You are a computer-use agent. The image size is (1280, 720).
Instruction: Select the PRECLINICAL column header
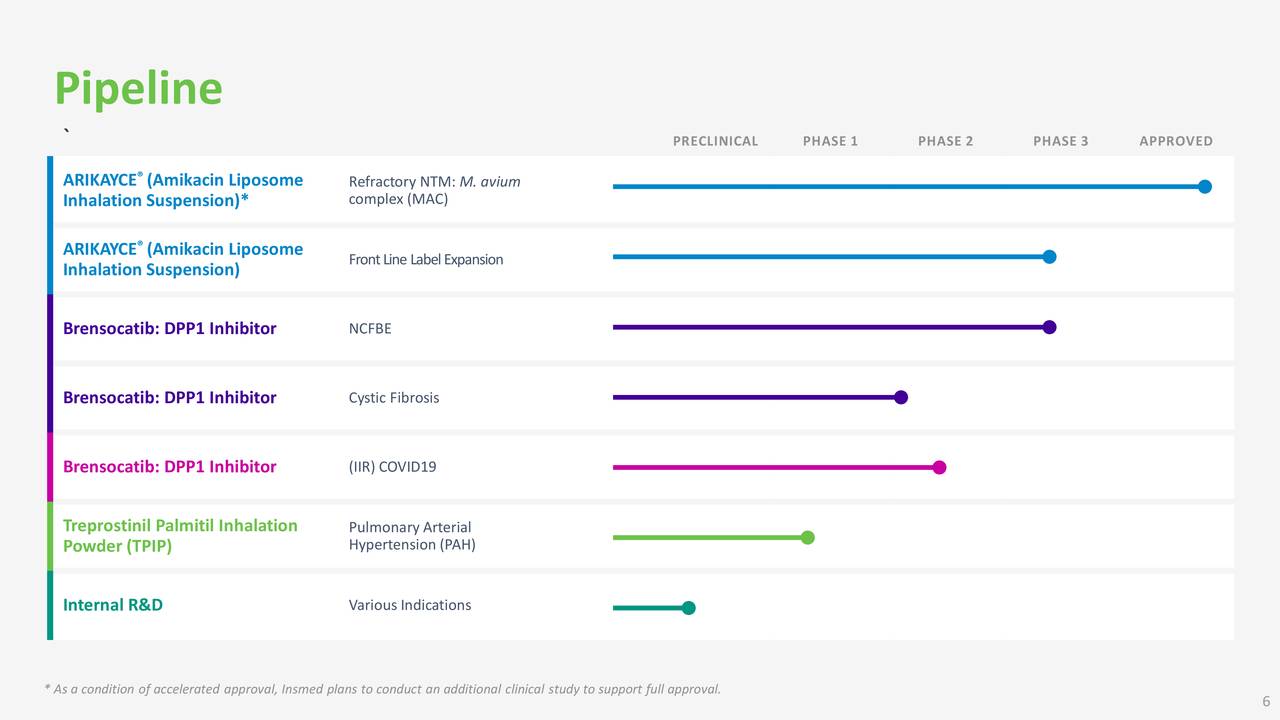tap(715, 141)
